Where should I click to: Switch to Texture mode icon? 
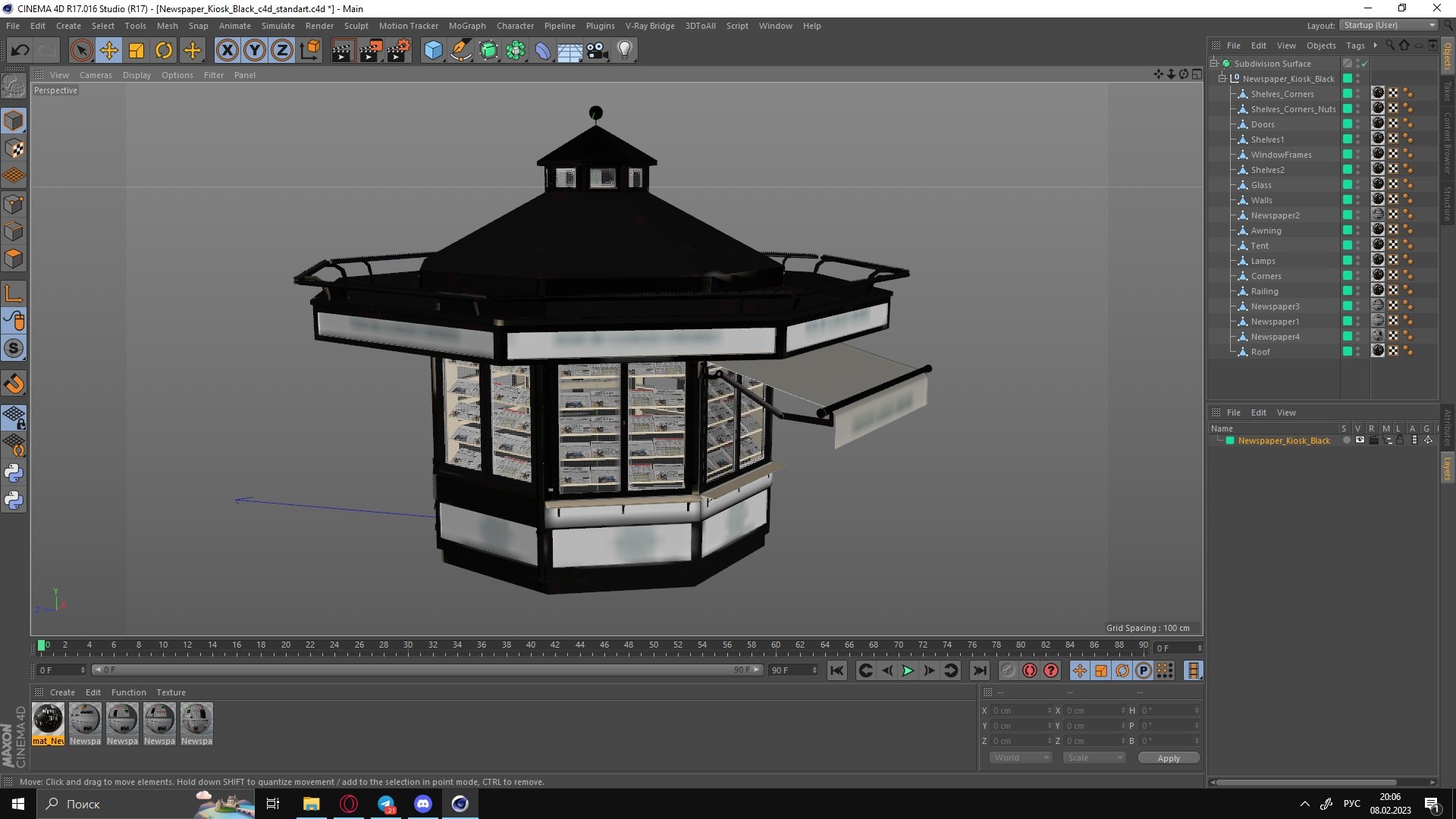tap(14, 149)
